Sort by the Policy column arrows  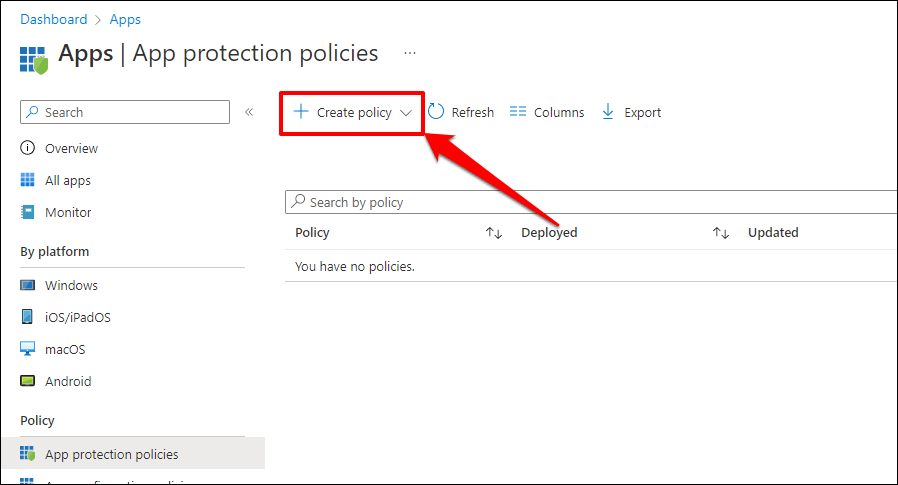coord(494,233)
